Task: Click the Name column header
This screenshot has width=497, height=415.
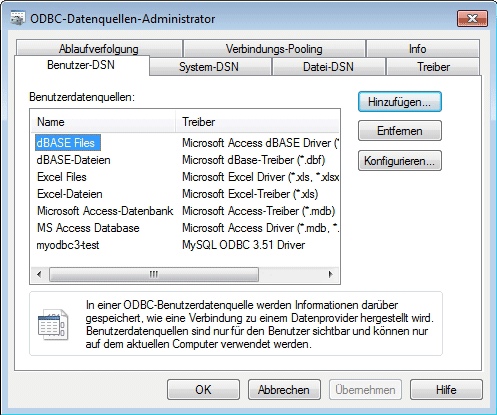Action: tap(103, 122)
